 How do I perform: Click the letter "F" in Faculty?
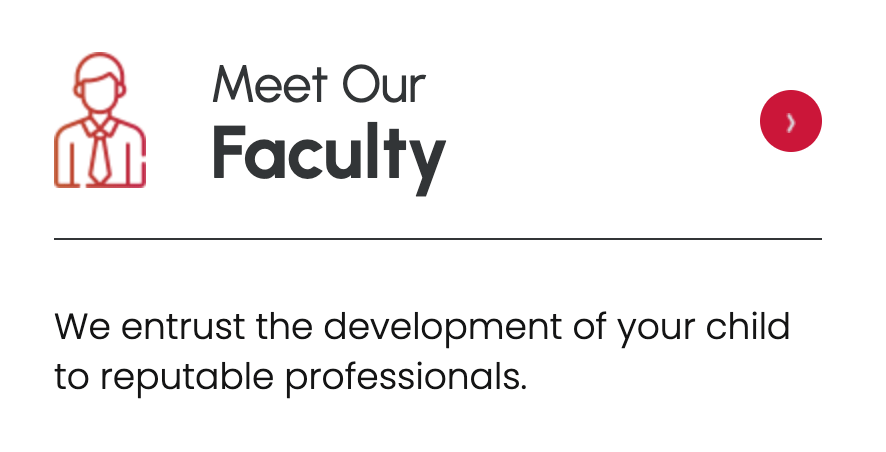(x=228, y=154)
